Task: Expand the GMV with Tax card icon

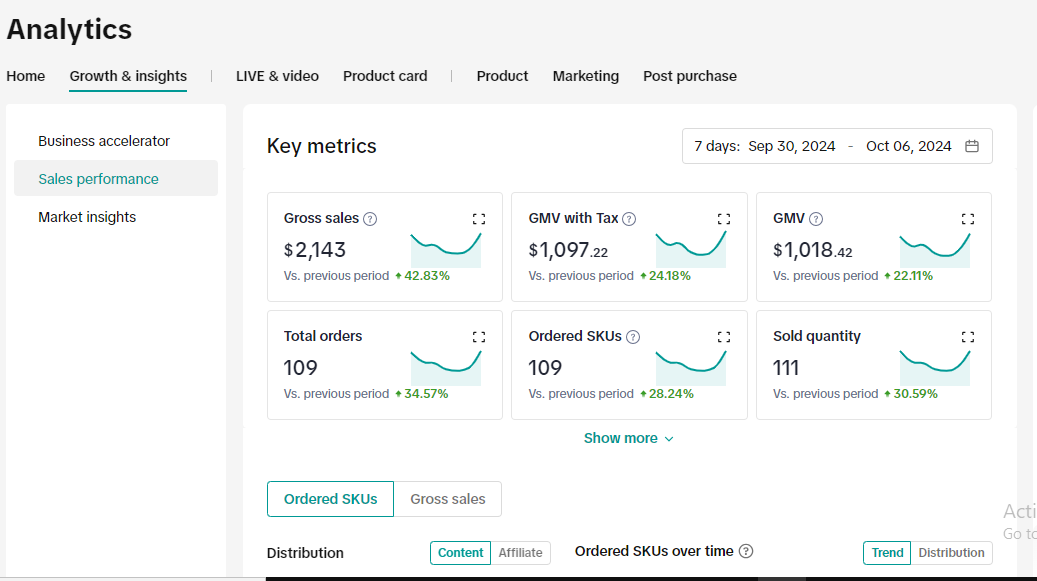Action: [724, 219]
